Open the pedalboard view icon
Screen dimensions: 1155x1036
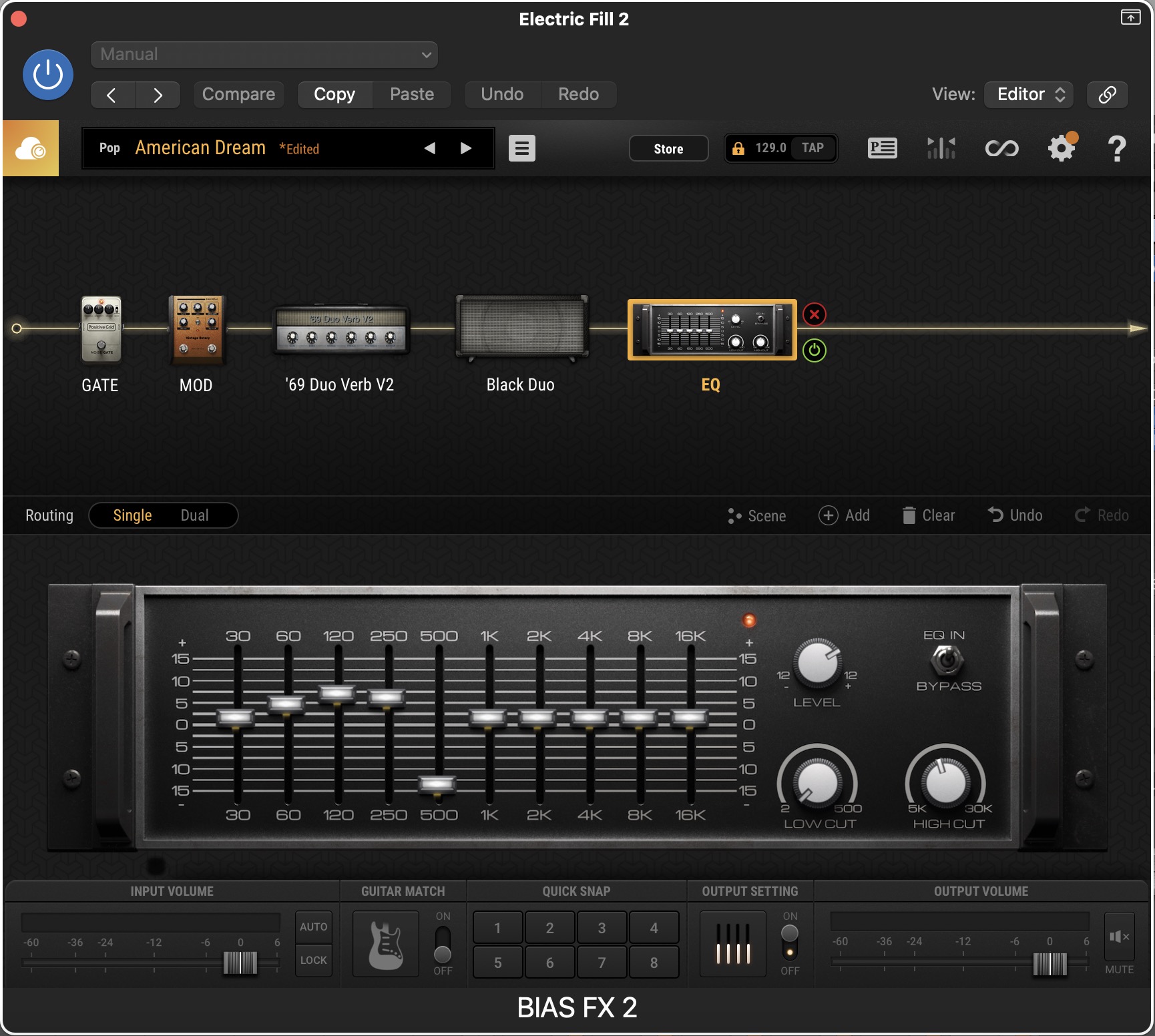[883, 148]
